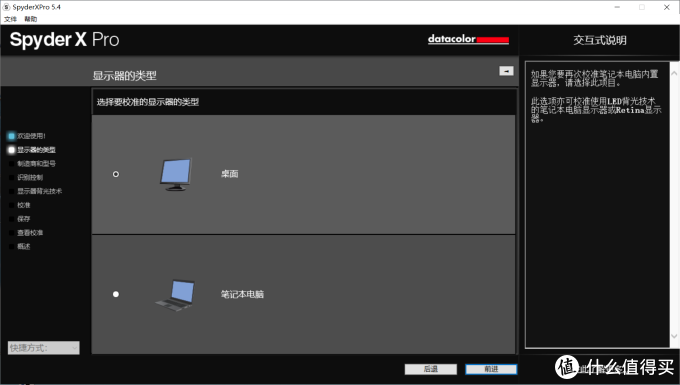Open the 快捷方式 shortcut dropdown
The height and width of the screenshot is (385, 680).
(x=43, y=348)
